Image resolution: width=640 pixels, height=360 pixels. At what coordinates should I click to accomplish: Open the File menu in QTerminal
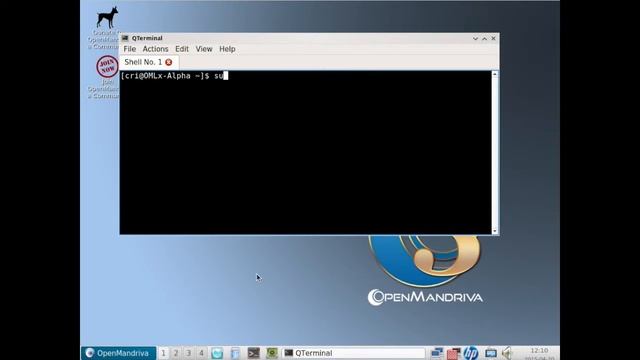[129, 49]
